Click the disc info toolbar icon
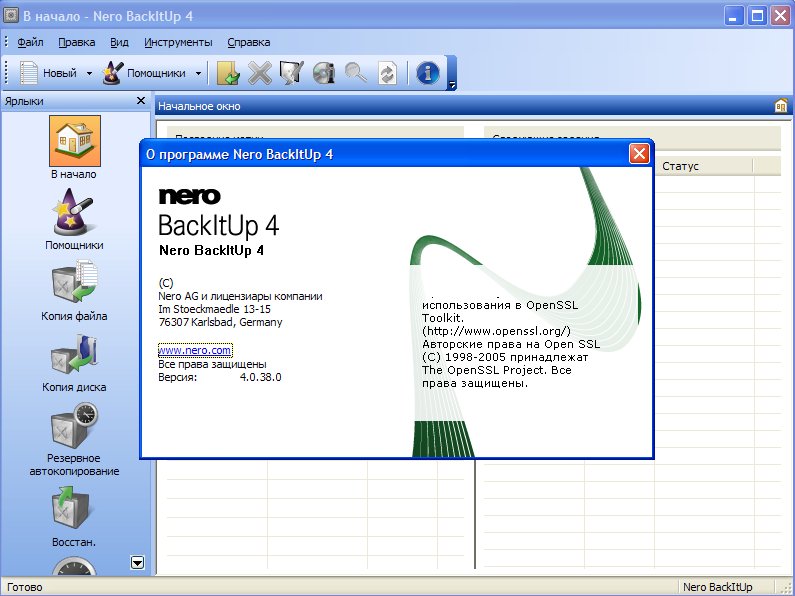This screenshot has height=596, width=795. pos(323,73)
